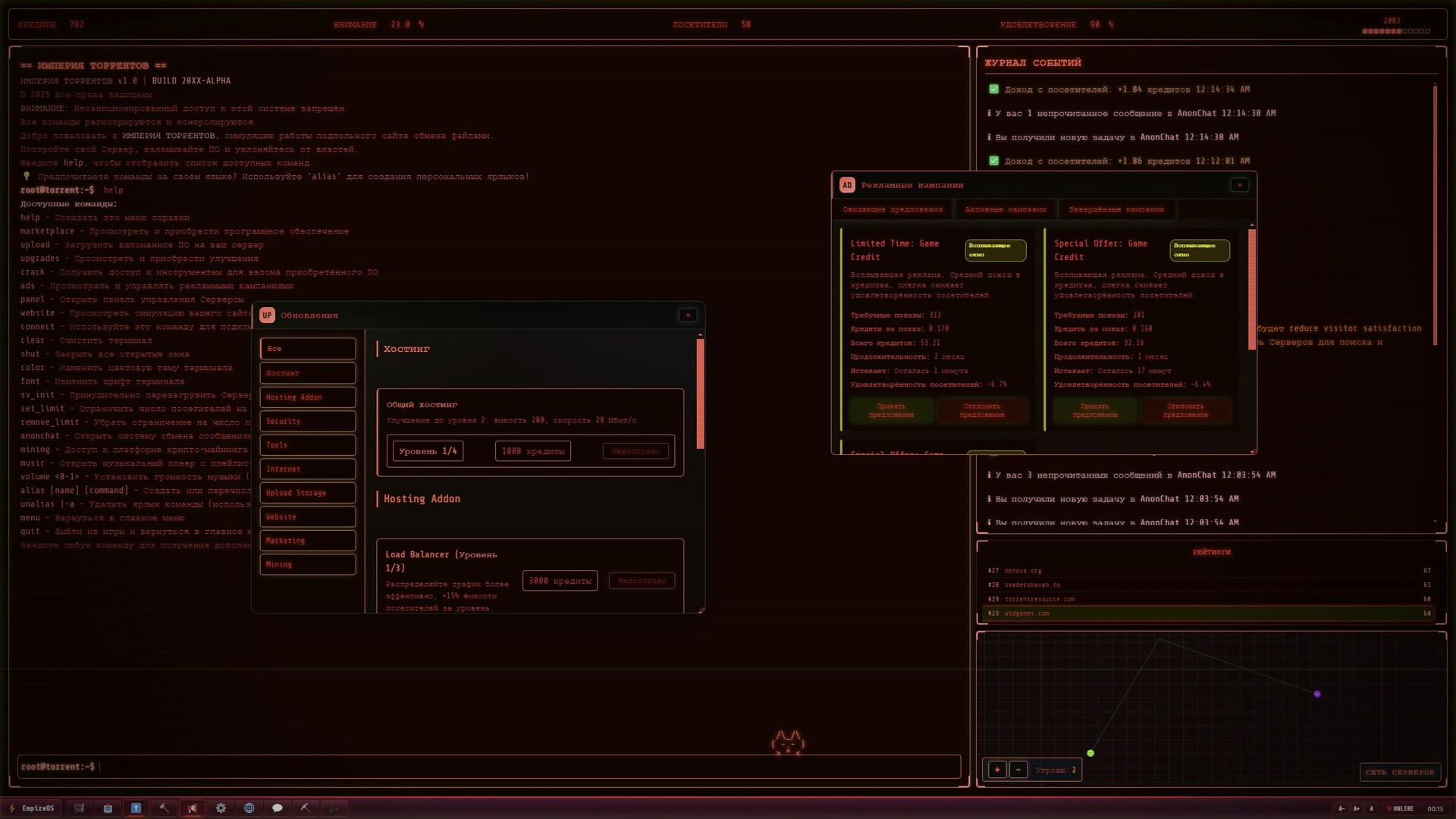
Task: Open the mining platform via the pickaxe icon
Action: point(306,808)
